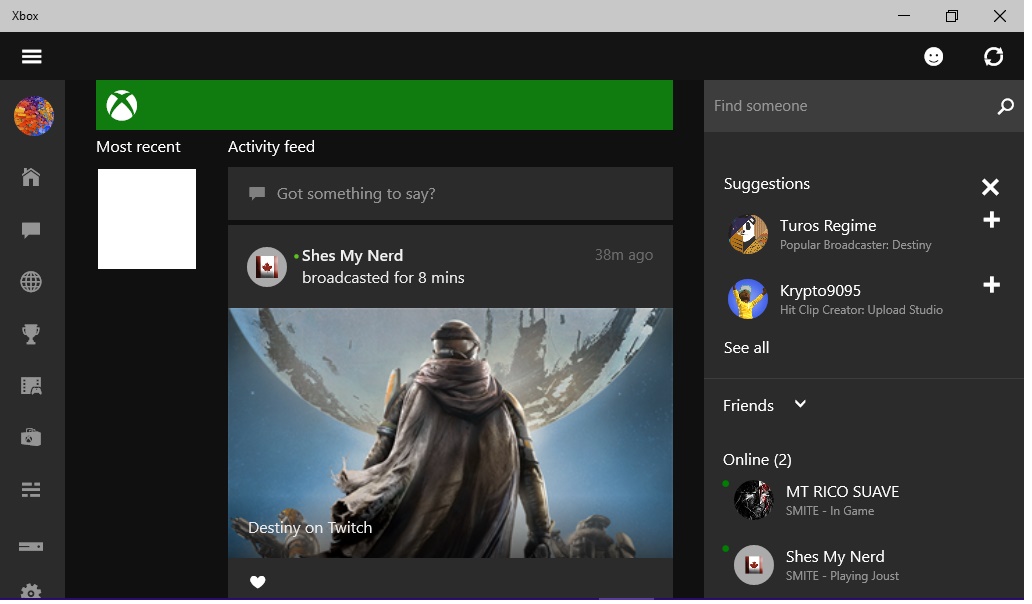The image size is (1032, 604).
Task: Go to Home in the sidebar
Action: coord(31,177)
